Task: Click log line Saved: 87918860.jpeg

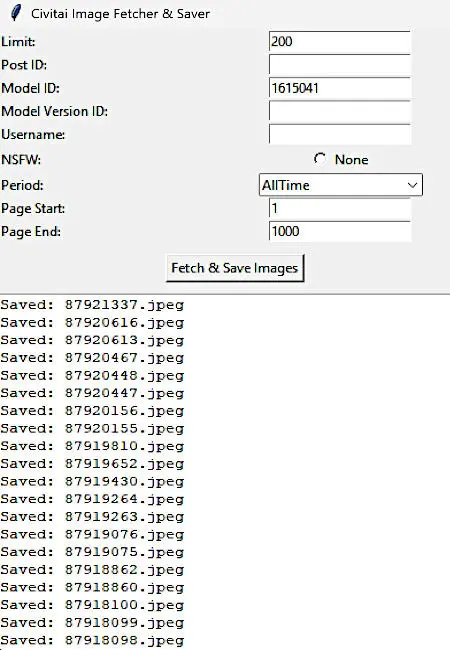Action: (92, 588)
